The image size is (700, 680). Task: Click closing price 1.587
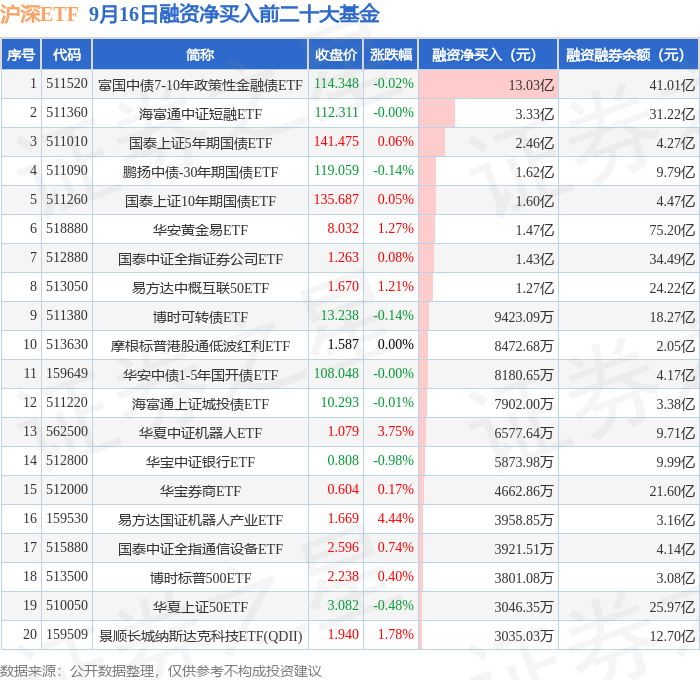click(x=343, y=345)
